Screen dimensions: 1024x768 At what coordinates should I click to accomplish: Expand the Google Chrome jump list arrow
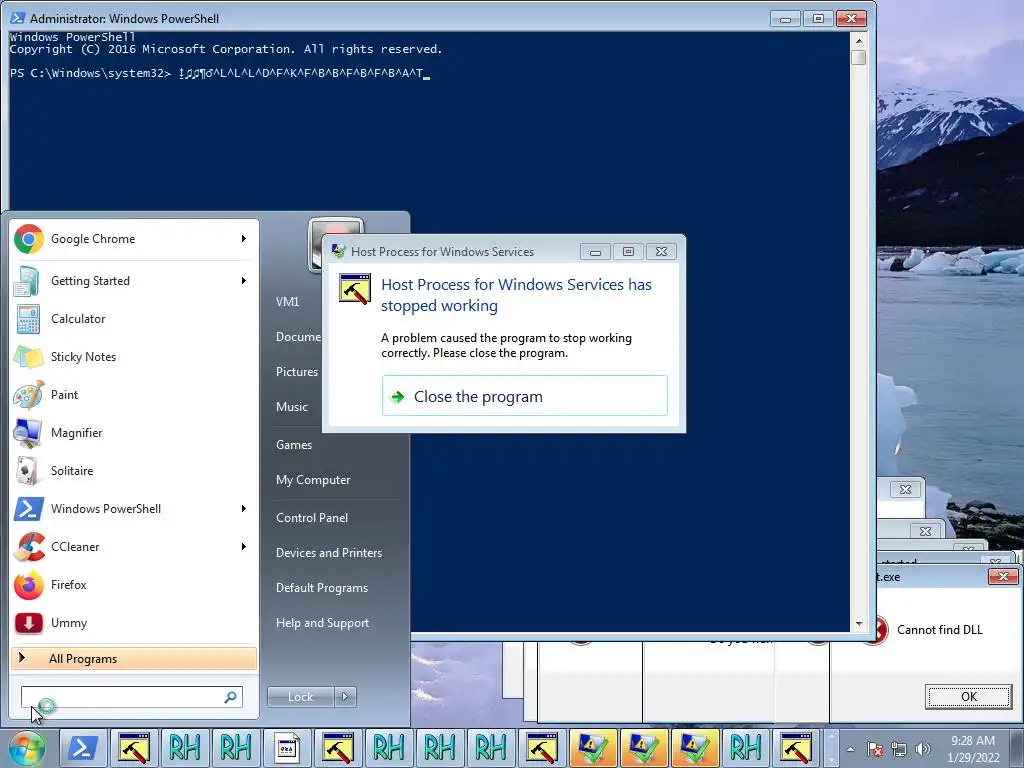(x=244, y=239)
